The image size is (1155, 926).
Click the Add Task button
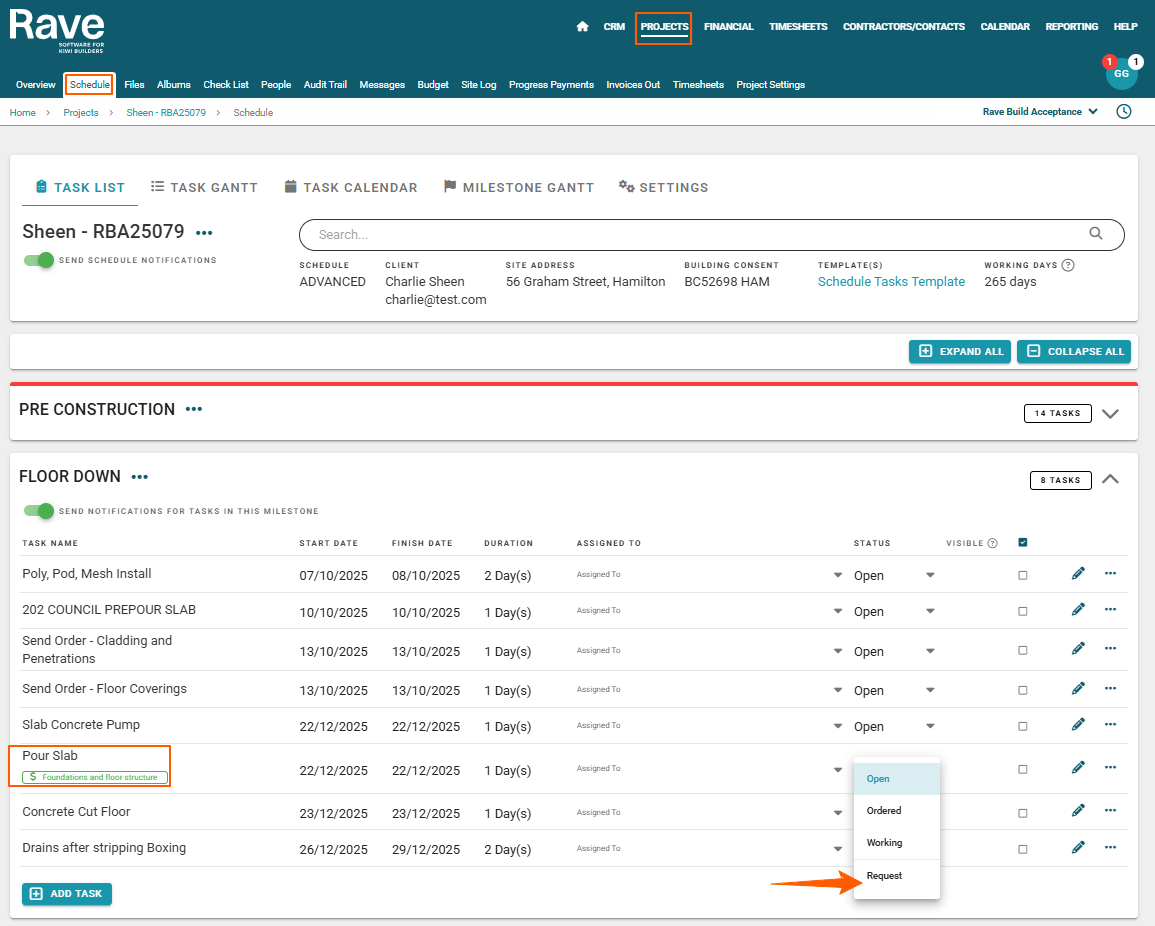pyautogui.click(x=67, y=894)
